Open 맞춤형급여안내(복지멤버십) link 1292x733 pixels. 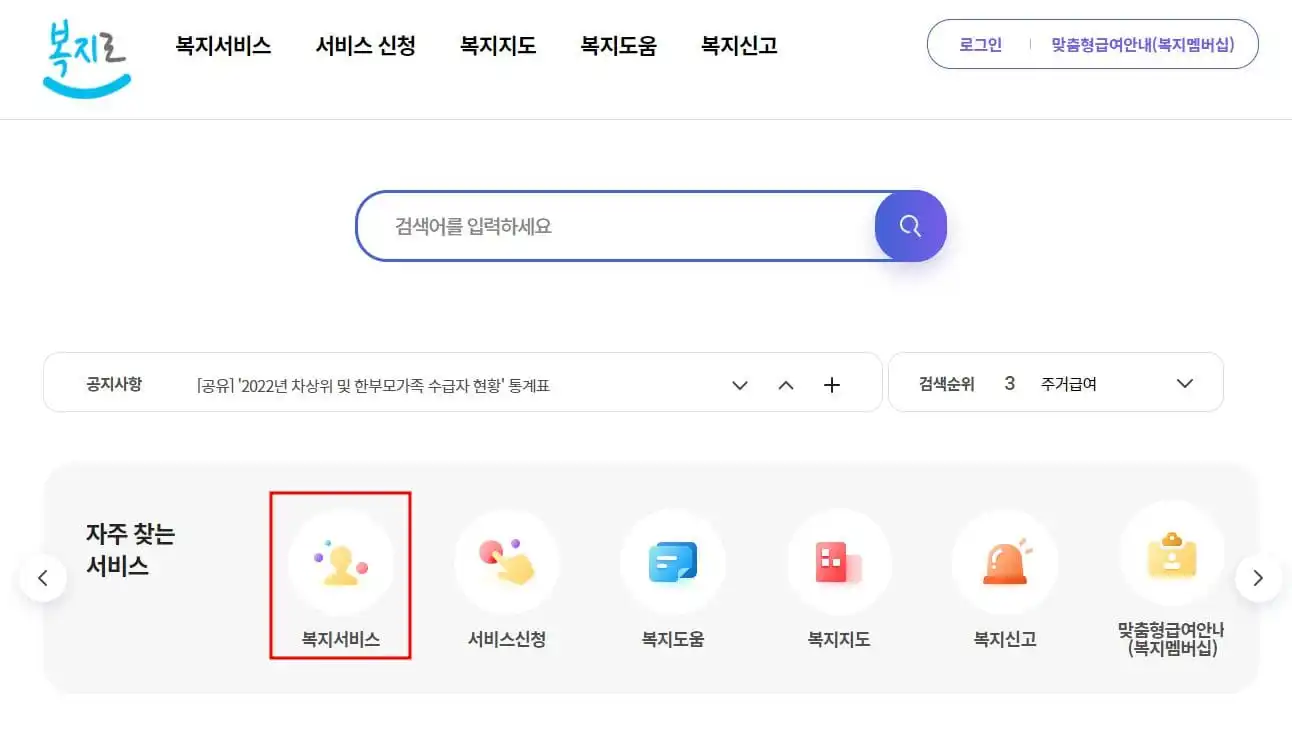pyautogui.click(x=1144, y=44)
